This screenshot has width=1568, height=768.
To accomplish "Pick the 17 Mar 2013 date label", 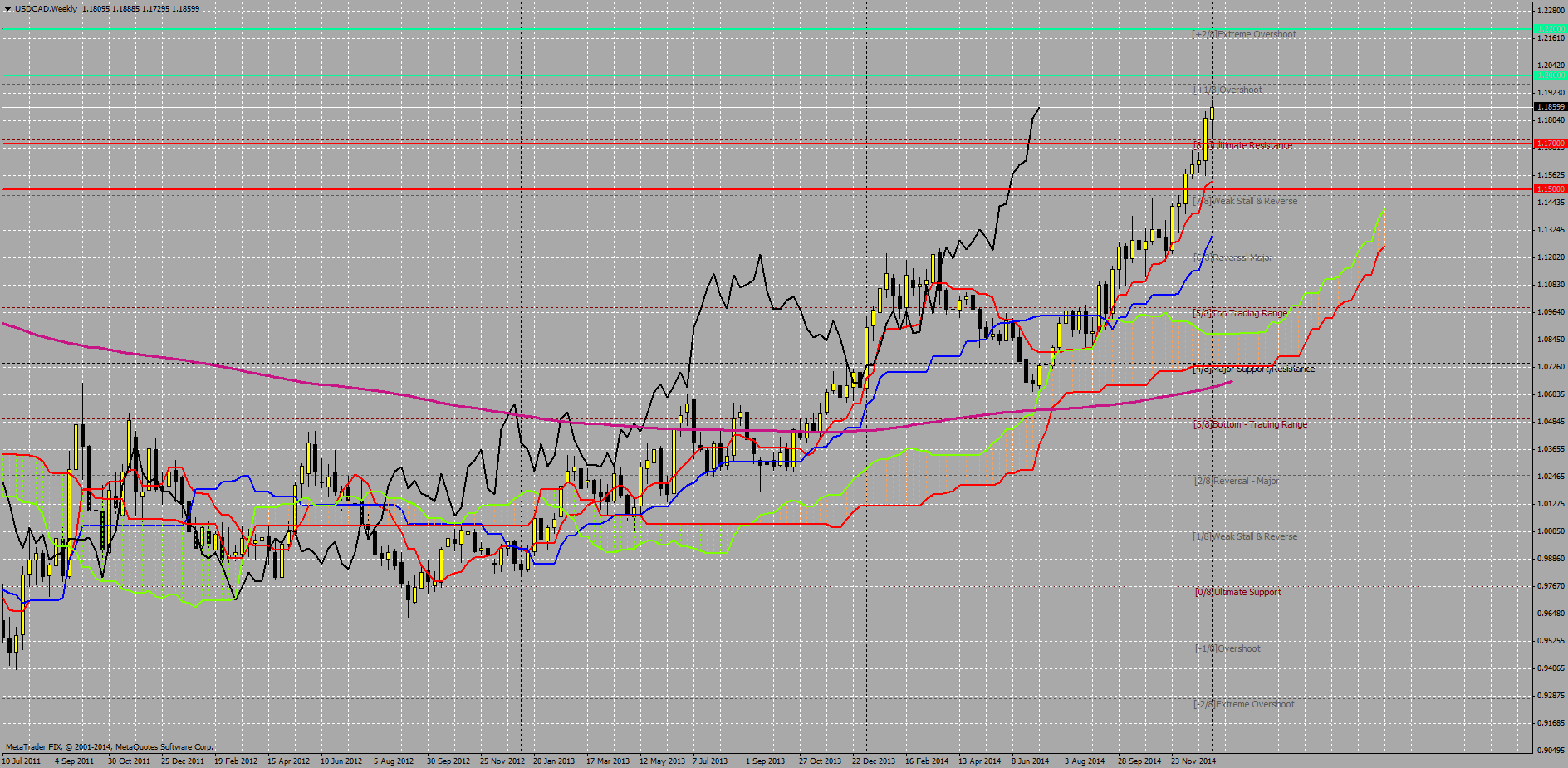I will pos(607,761).
